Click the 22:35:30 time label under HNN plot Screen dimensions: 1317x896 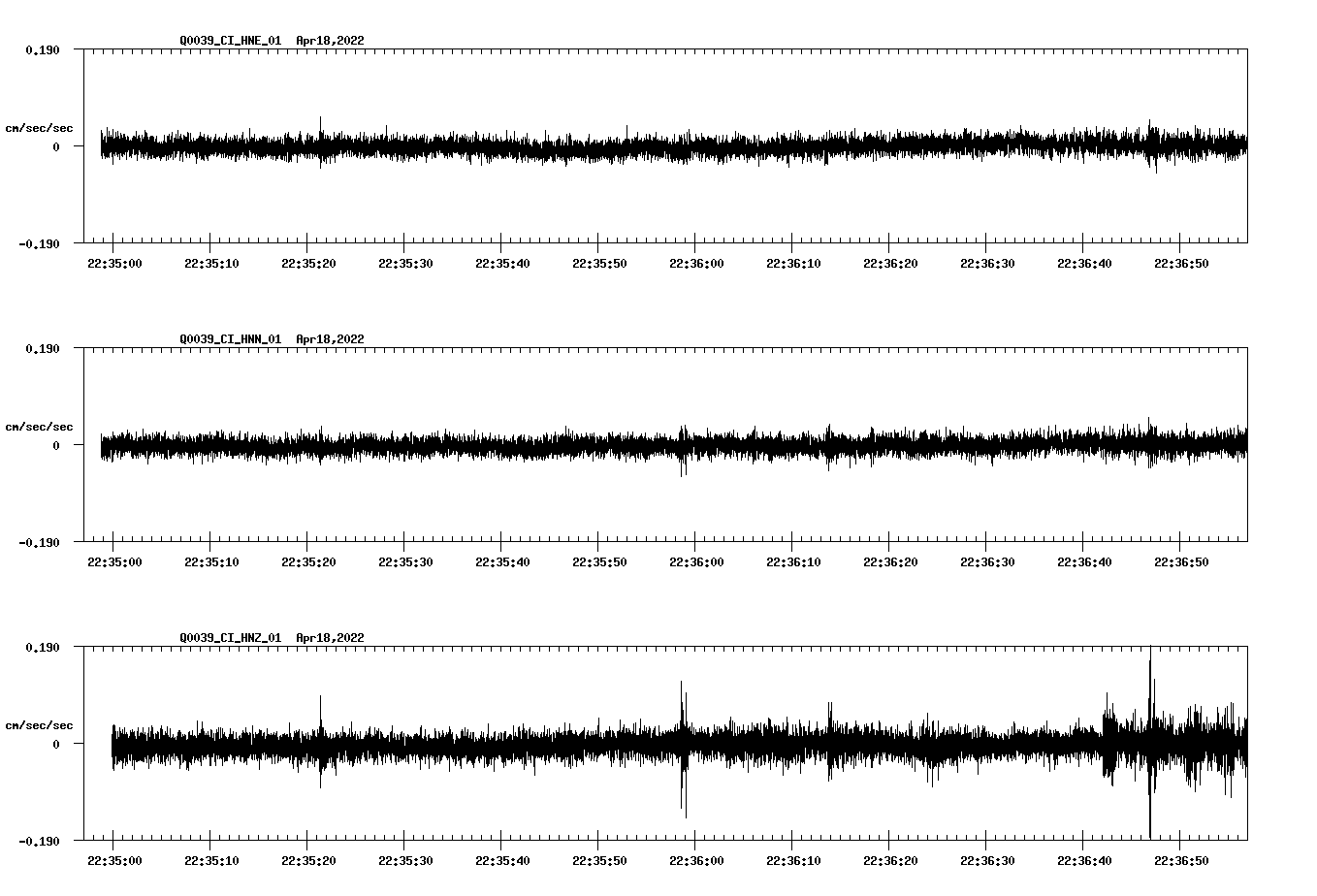coord(405,561)
